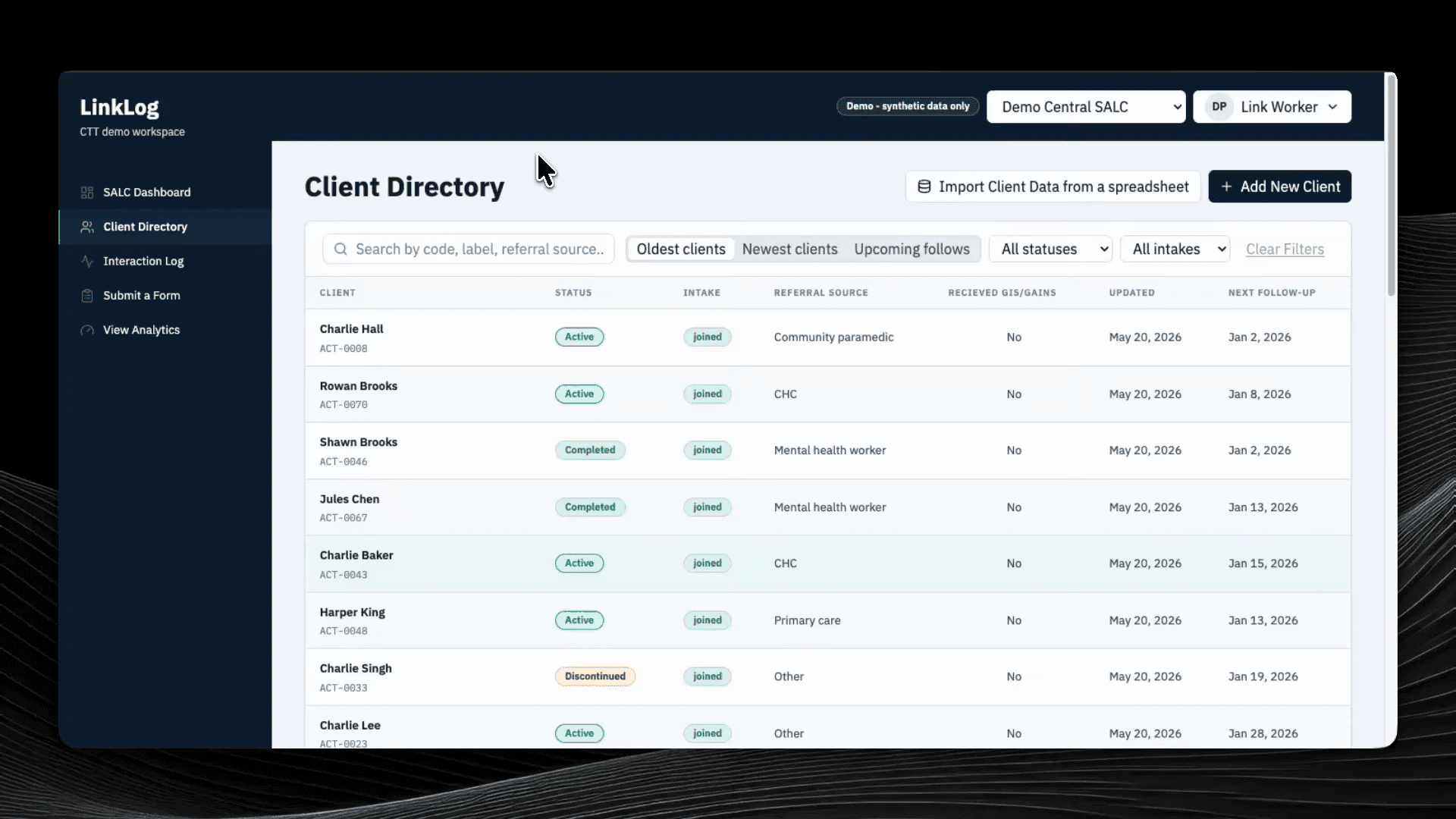Viewport: 1456px width, 819px height.
Task: Click the Add New Client button
Action: coord(1280,187)
